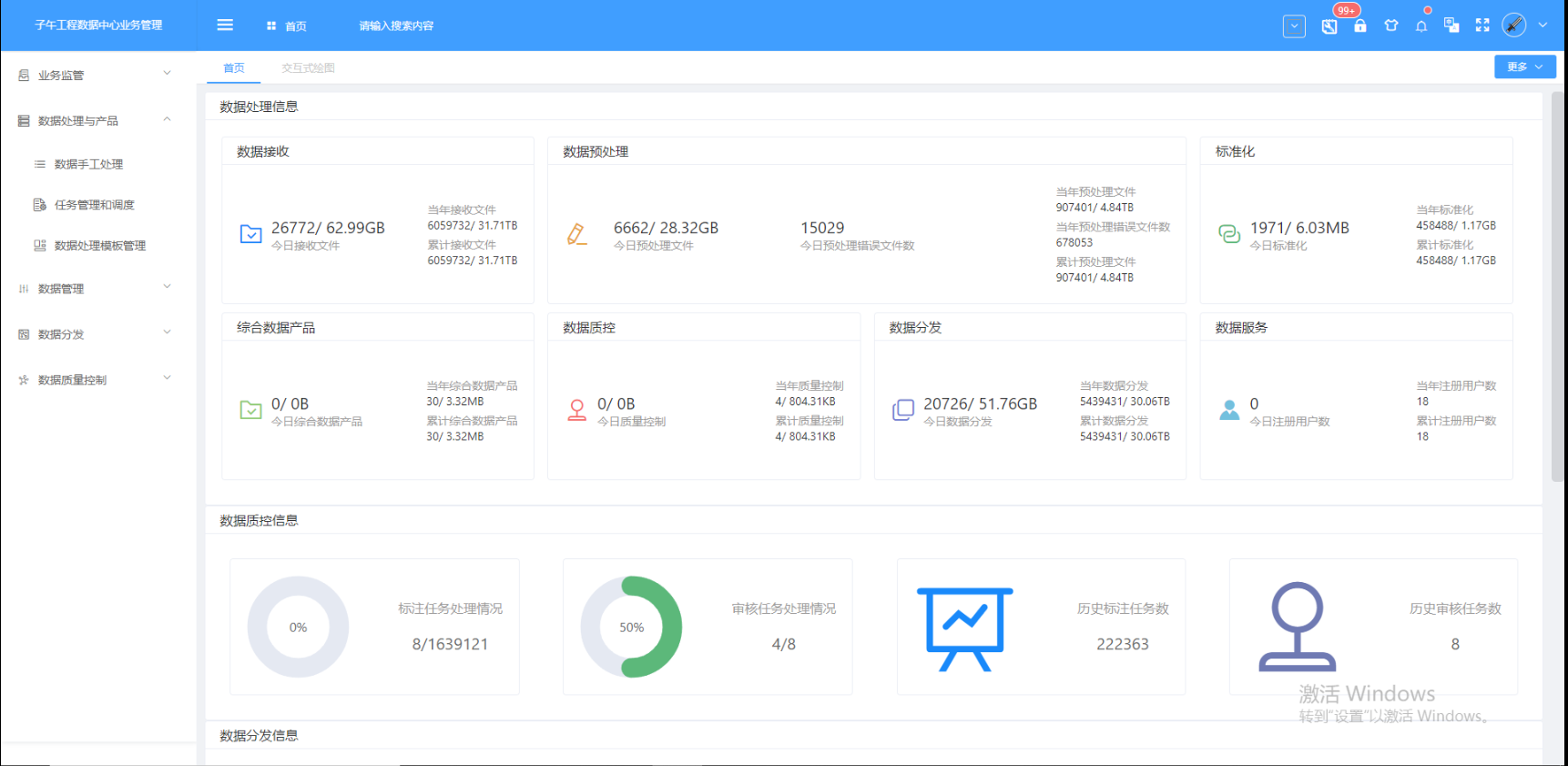Click the 标准化 chat bubble icon
This screenshot has height=766, width=1568.
coord(1229,234)
